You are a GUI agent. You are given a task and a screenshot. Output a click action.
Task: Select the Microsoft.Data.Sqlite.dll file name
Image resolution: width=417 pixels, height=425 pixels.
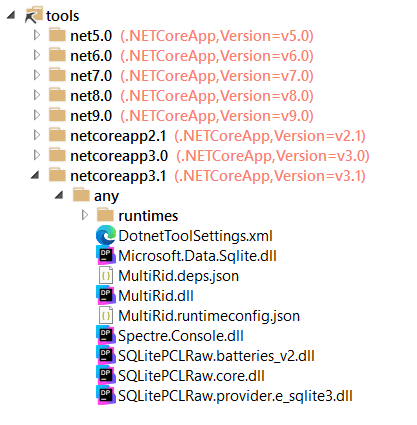[197, 256]
